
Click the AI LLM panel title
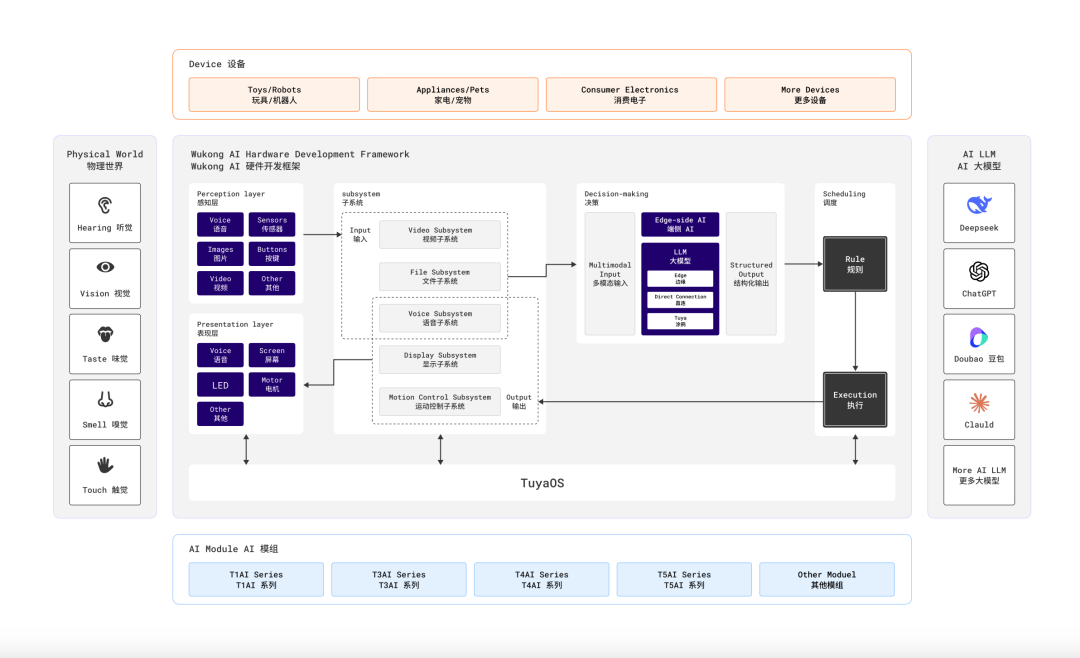click(x=979, y=160)
